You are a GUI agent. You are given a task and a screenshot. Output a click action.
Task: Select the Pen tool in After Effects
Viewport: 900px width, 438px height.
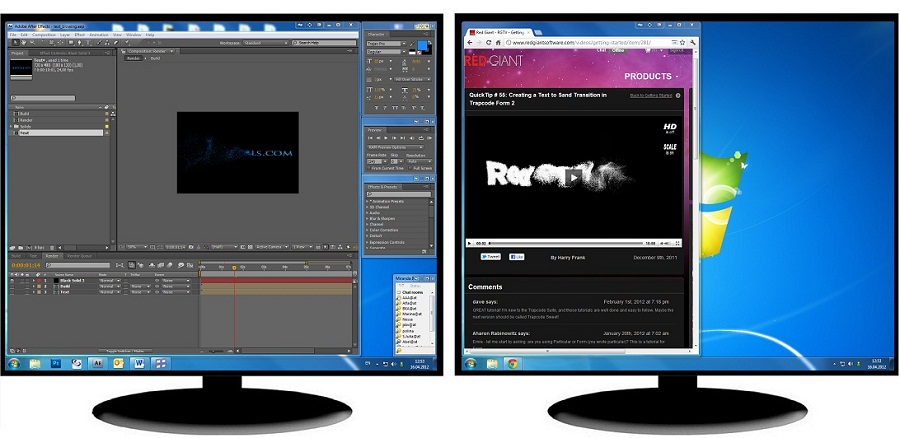click(x=80, y=42)
